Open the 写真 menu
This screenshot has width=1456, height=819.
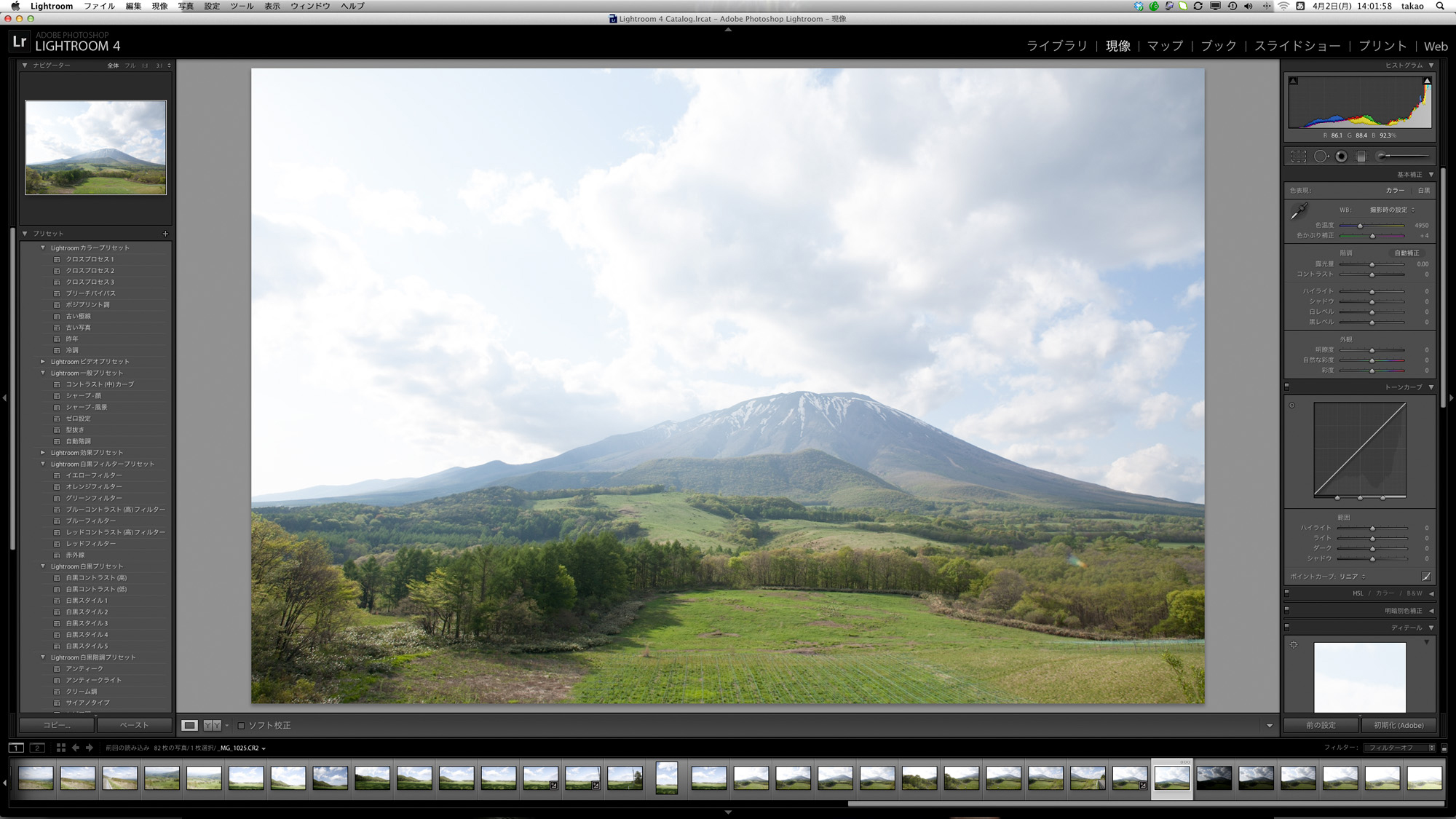click(186, 6)
